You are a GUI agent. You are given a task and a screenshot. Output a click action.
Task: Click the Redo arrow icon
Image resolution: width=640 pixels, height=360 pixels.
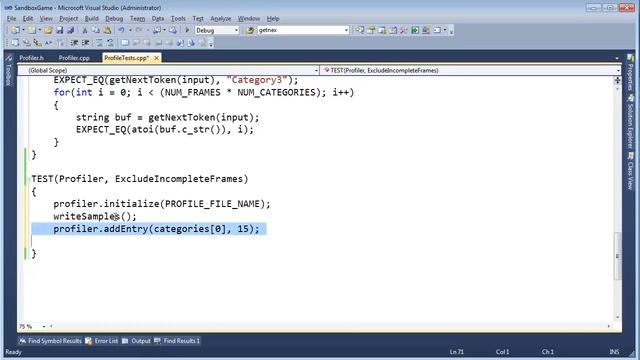pos(139,30)
